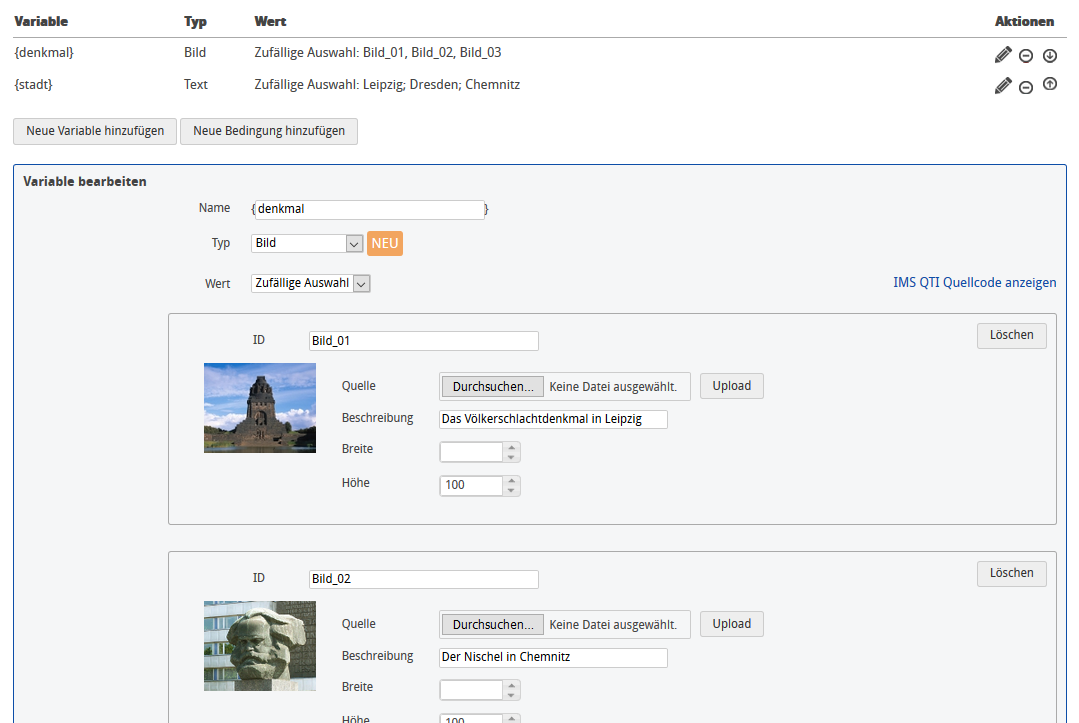Expand the Wert dropdown Zufällige Auswahl
Screen dimensions: 1079x723
[x=310, y=284]
